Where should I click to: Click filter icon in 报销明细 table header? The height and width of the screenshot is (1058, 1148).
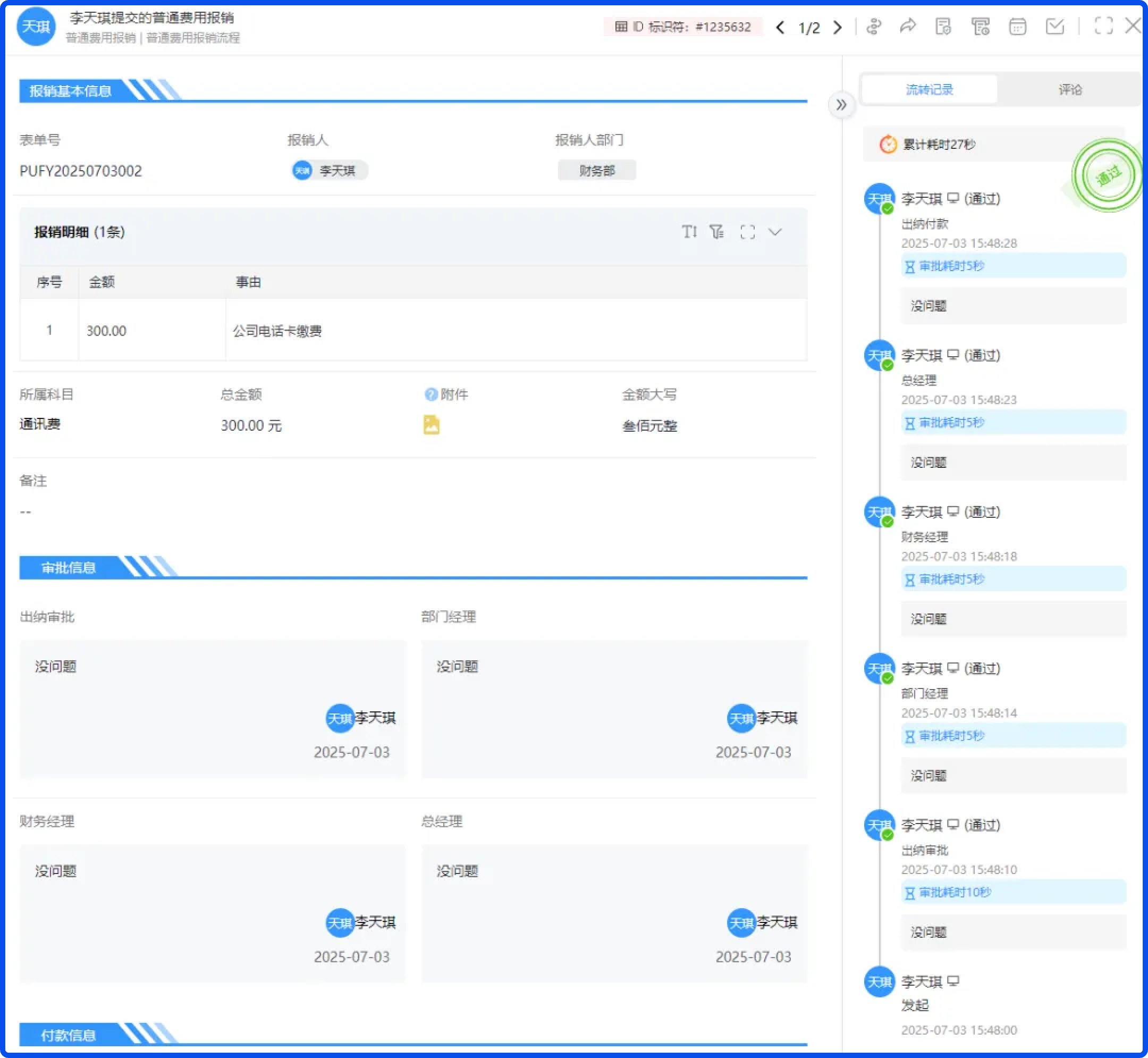click(716, 232)
